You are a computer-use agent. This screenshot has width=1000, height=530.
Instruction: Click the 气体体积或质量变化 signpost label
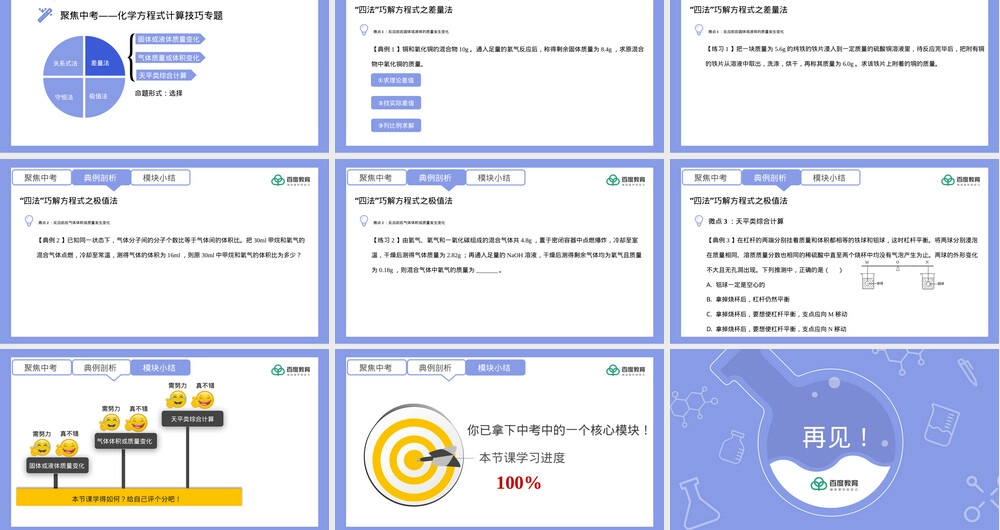125,441
